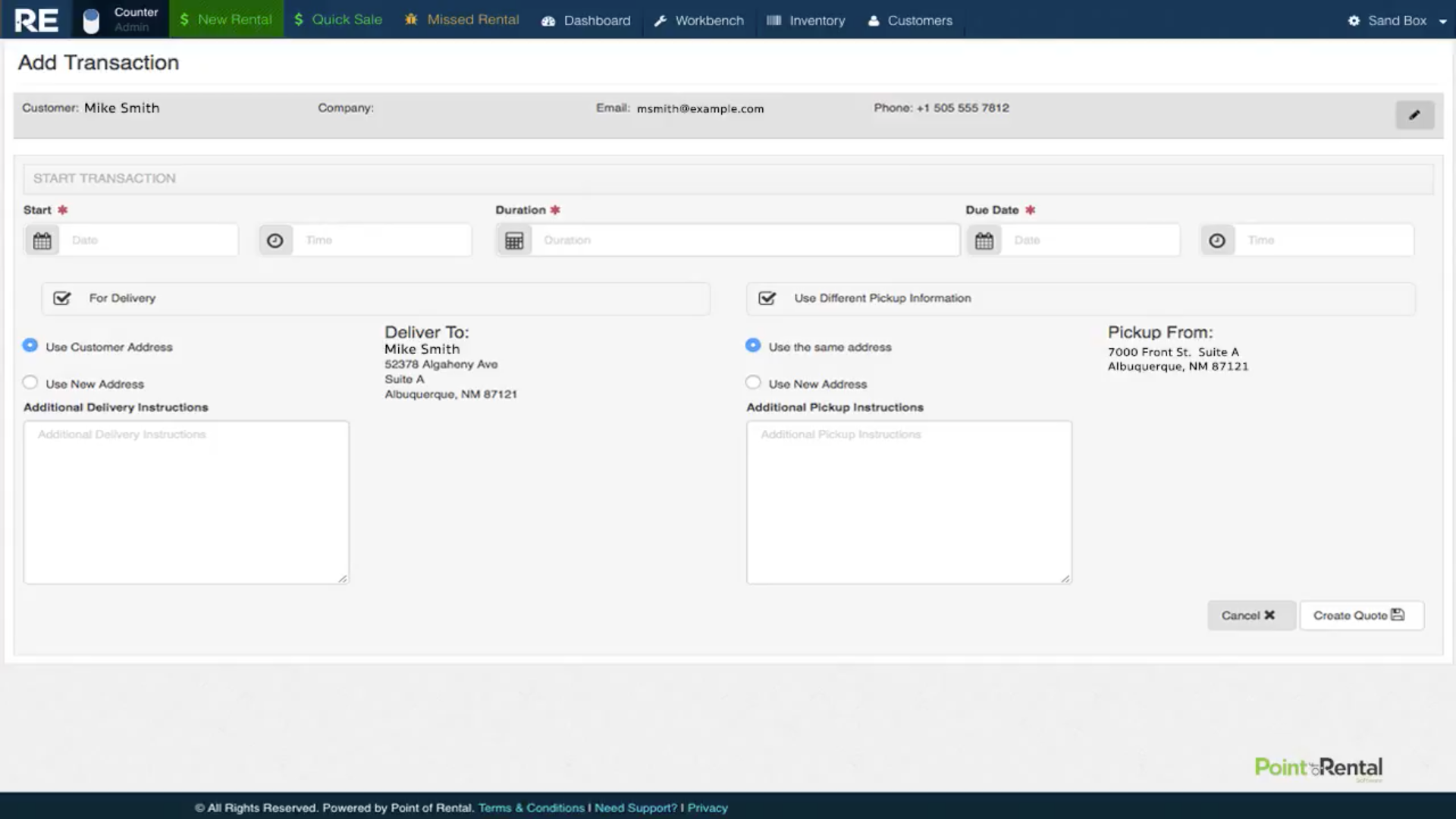Open the Sand Box dropdown menu
Screen dimensions: 1456x819
coord(1398,20)
